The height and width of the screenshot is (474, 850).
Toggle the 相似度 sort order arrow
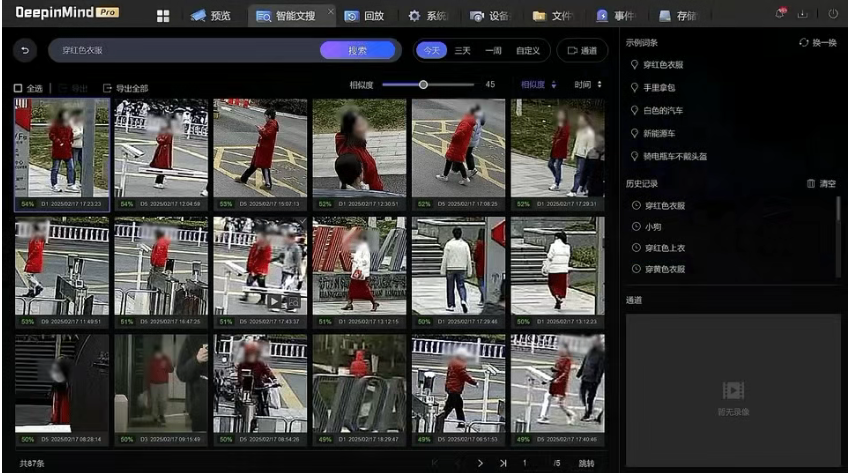point(554,85)
